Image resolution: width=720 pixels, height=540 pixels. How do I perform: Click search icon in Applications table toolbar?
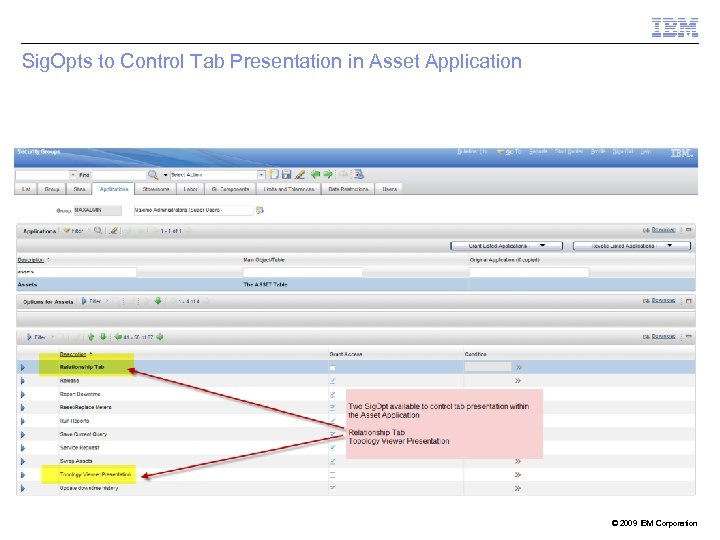[x=98, y=230]
